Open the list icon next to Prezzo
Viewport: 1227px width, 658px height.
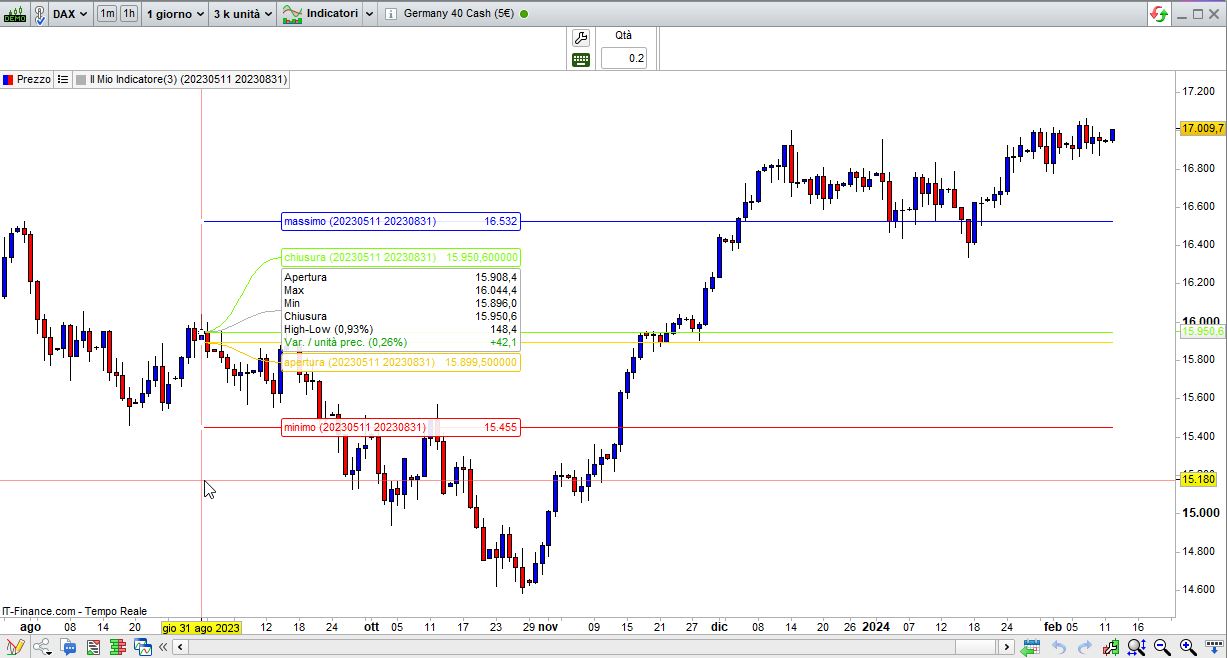62,79
